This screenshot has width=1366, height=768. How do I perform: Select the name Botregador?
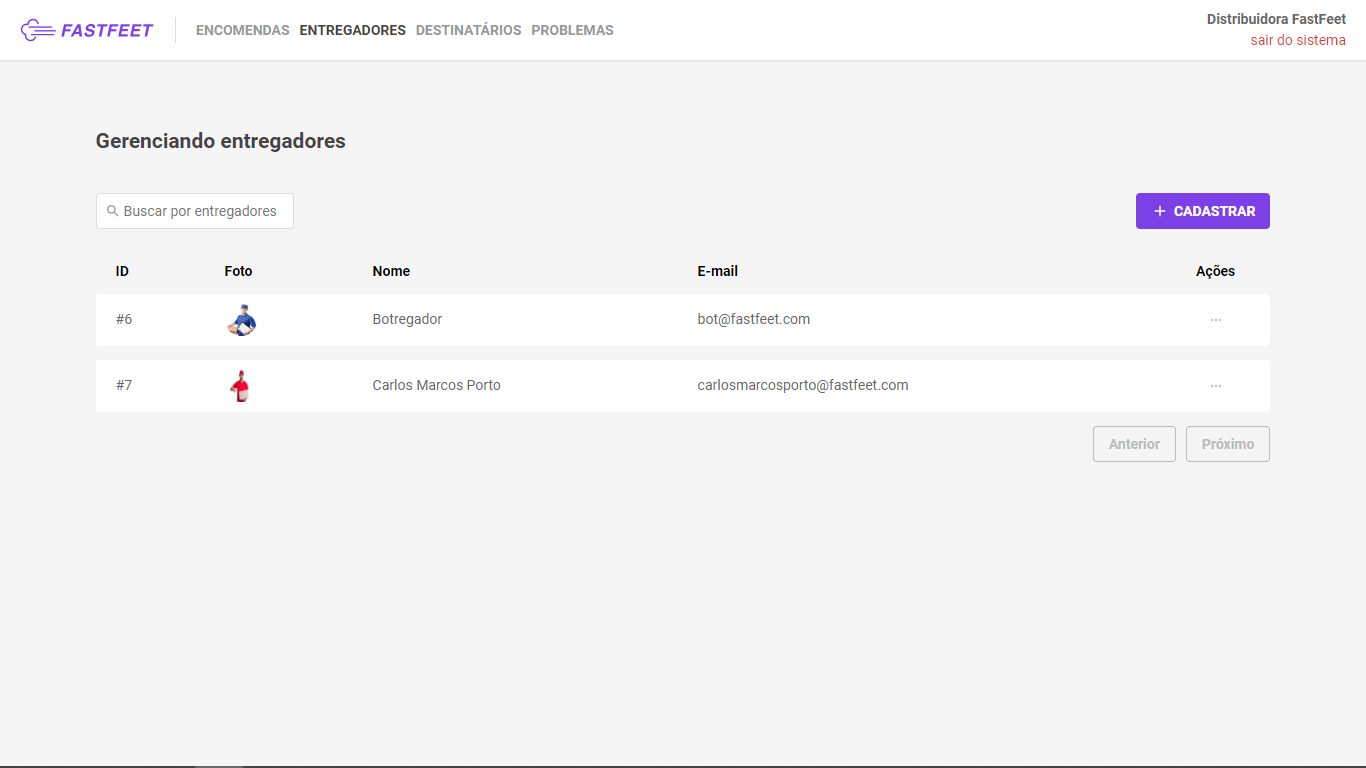coord(407,319)
